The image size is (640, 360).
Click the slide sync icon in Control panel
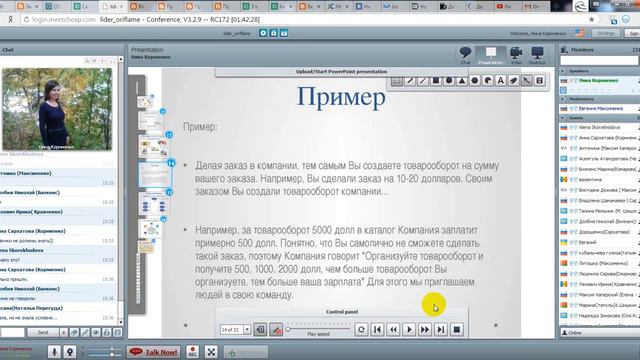[260, 329]
